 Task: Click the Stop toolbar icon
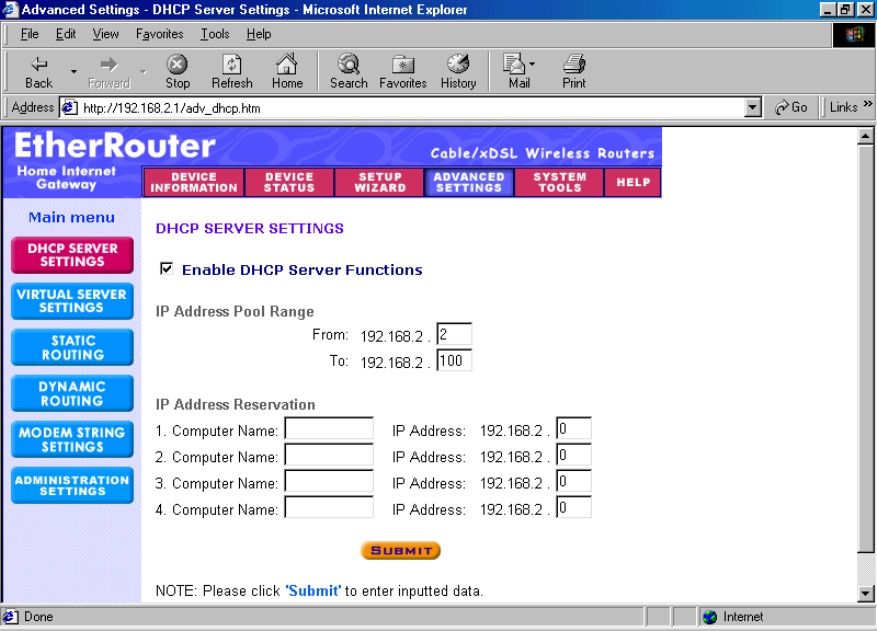tap(177, 64)
